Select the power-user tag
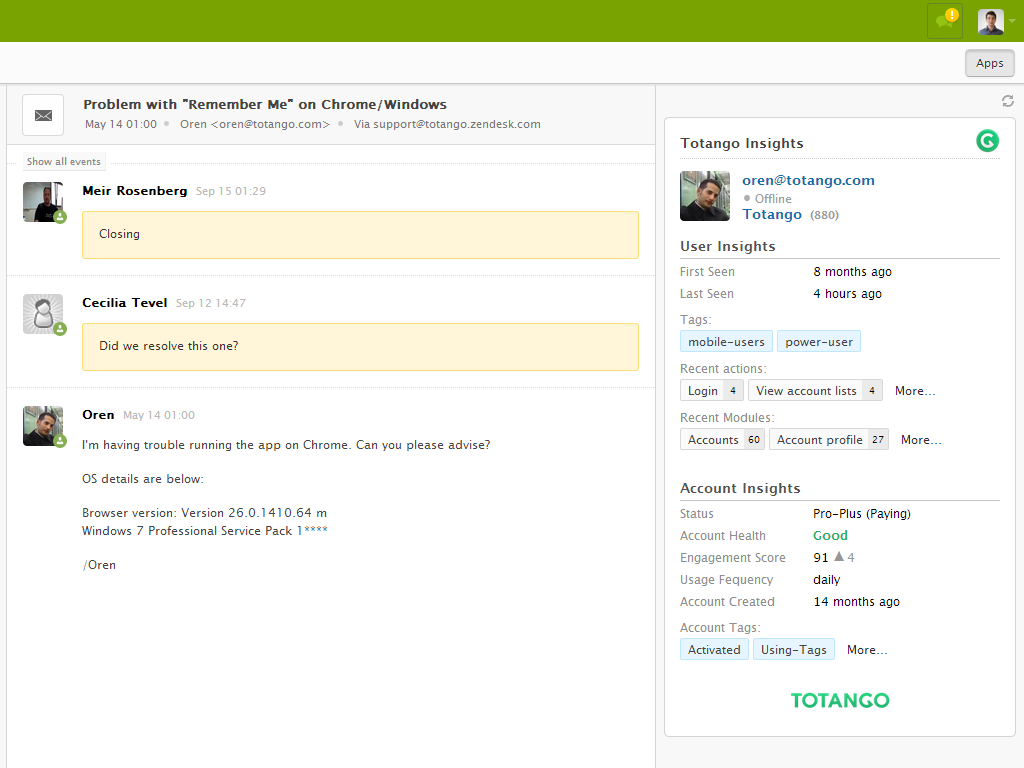 point(819,342)
